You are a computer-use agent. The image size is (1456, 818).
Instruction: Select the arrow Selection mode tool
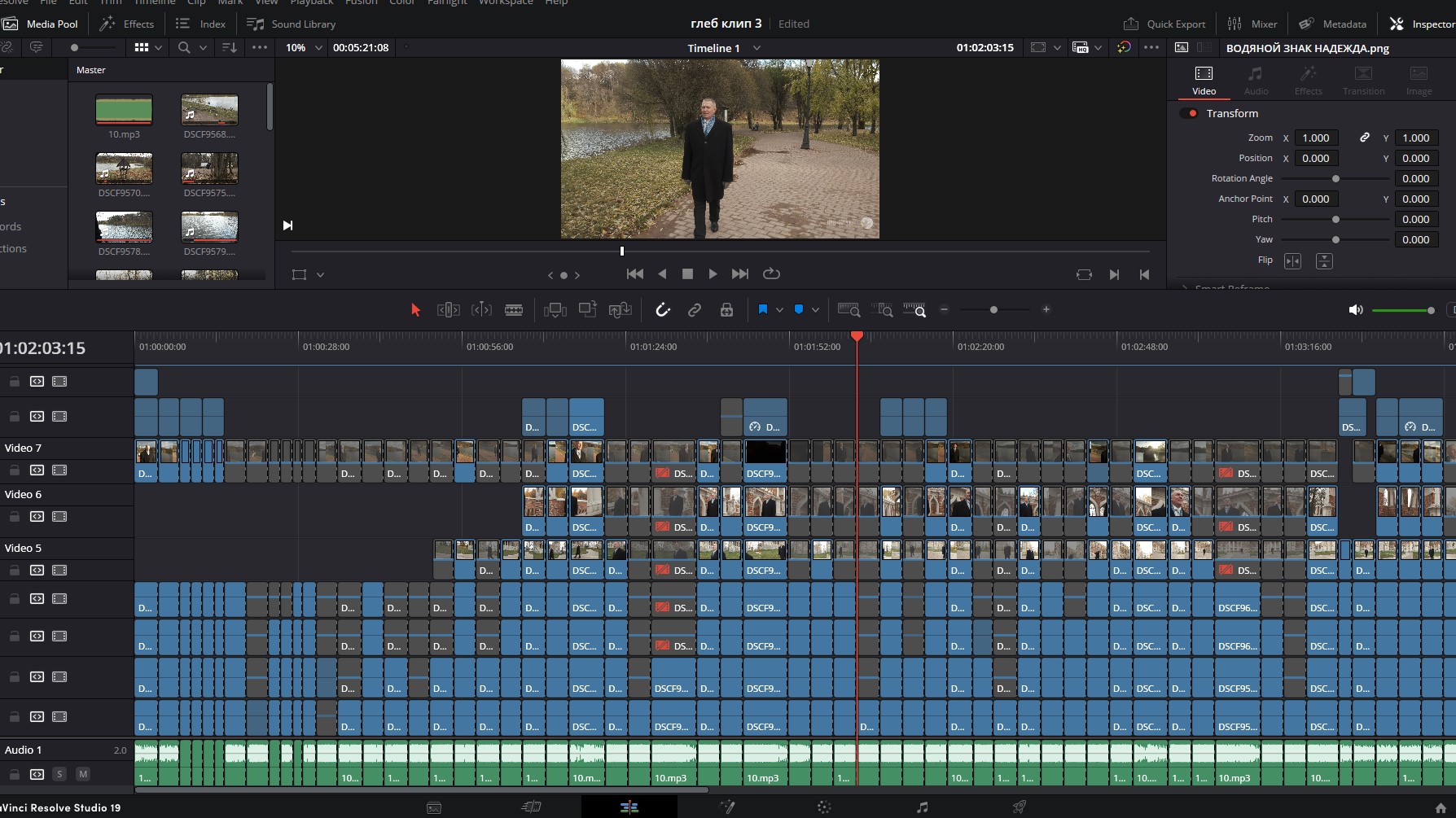tap(415, 309)
